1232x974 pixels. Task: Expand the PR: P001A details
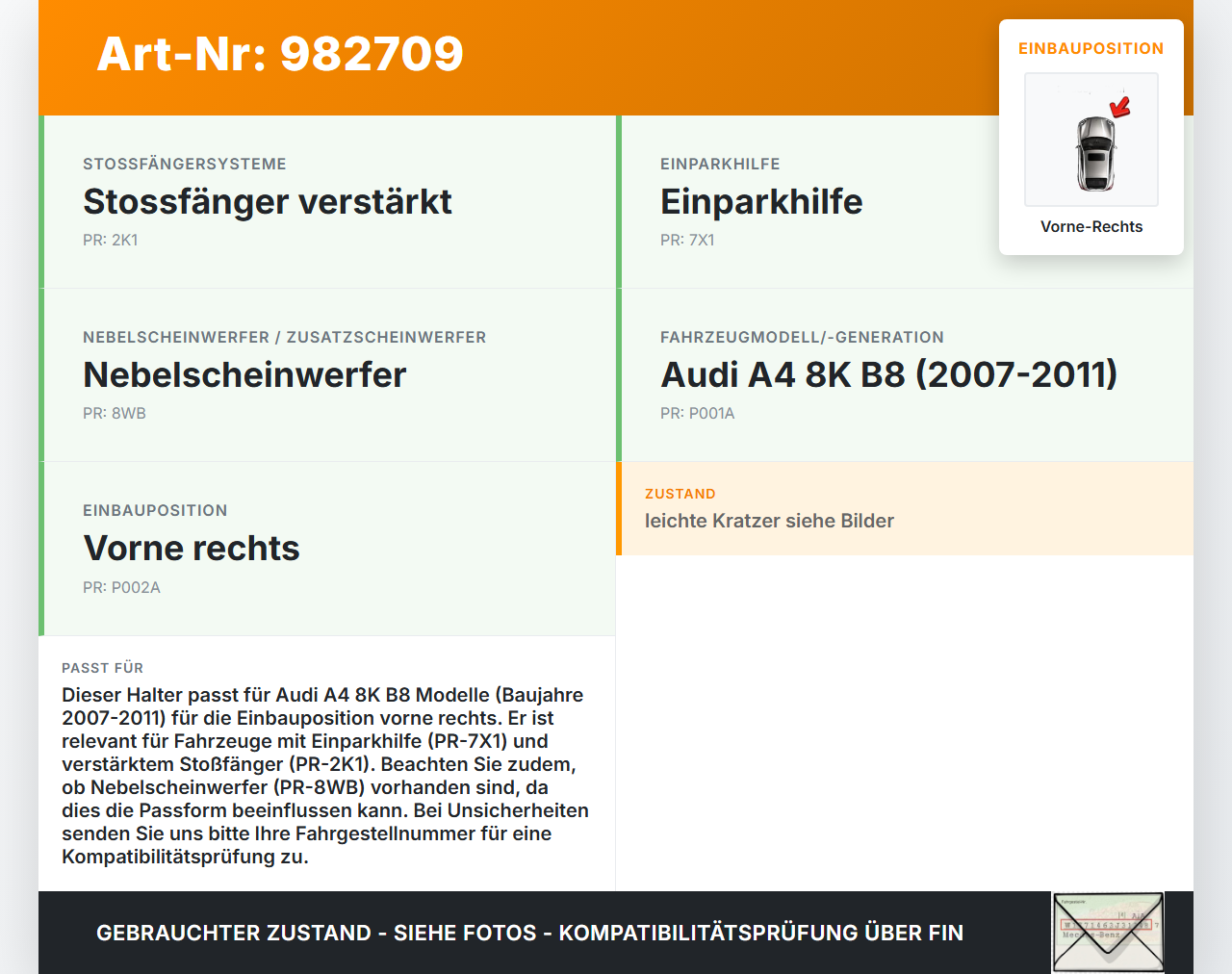coord(697,413)
